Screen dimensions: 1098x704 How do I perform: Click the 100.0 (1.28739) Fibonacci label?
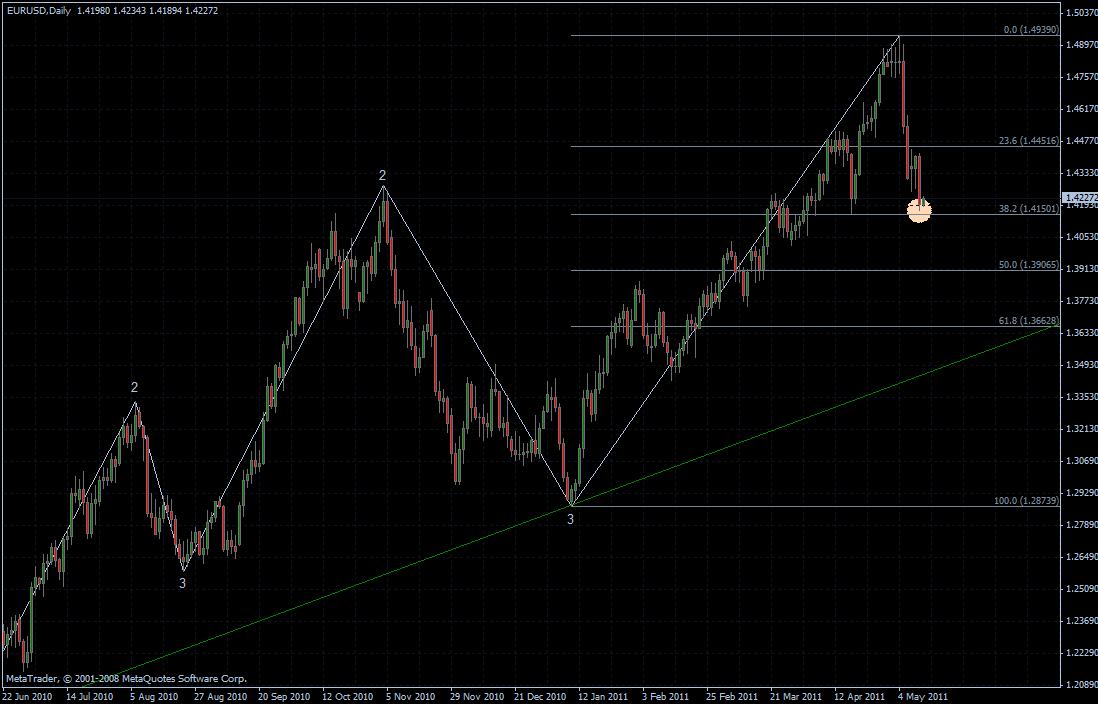[1027, 501]
